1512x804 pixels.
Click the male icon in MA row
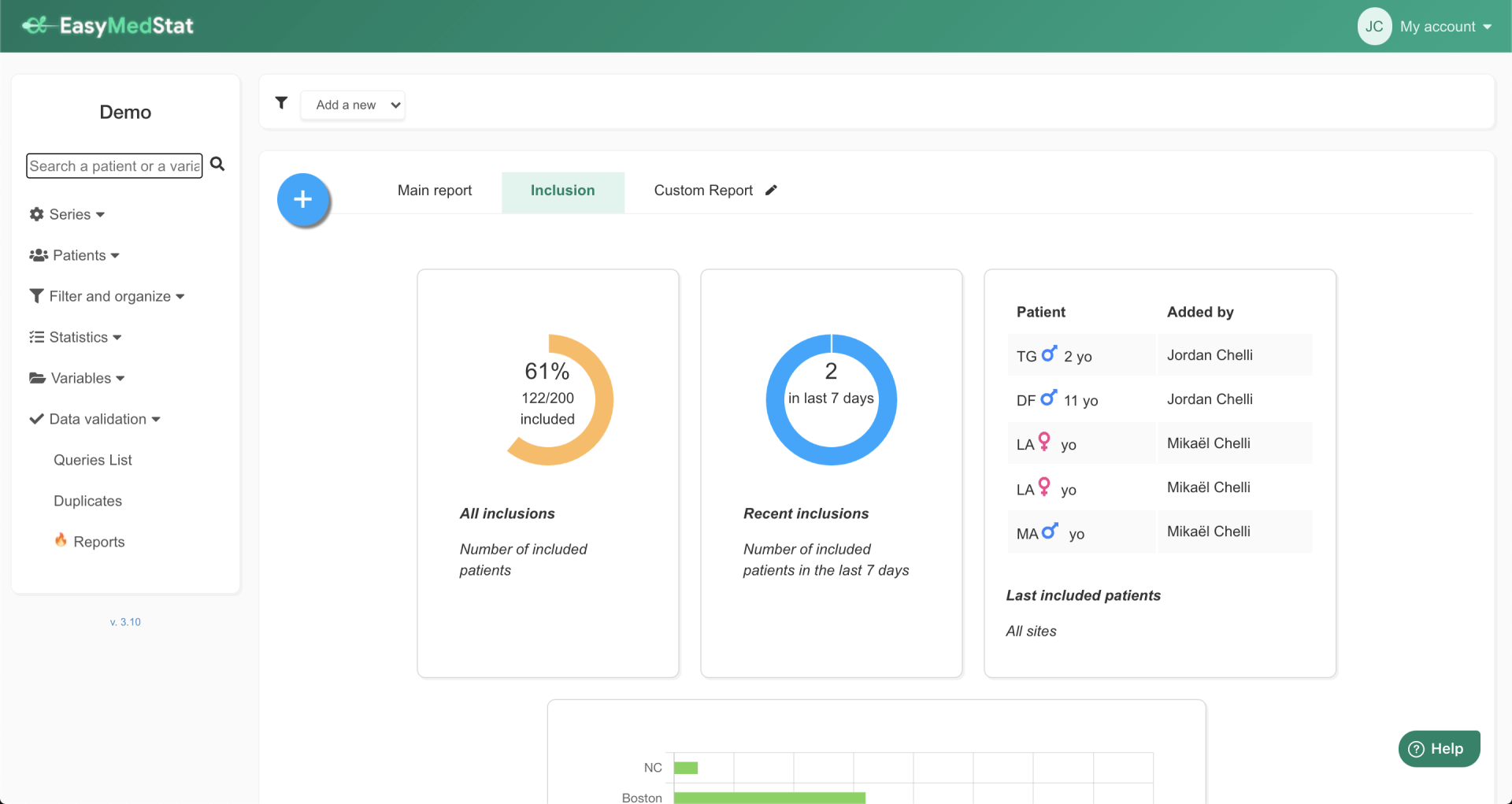(1051, 532)
